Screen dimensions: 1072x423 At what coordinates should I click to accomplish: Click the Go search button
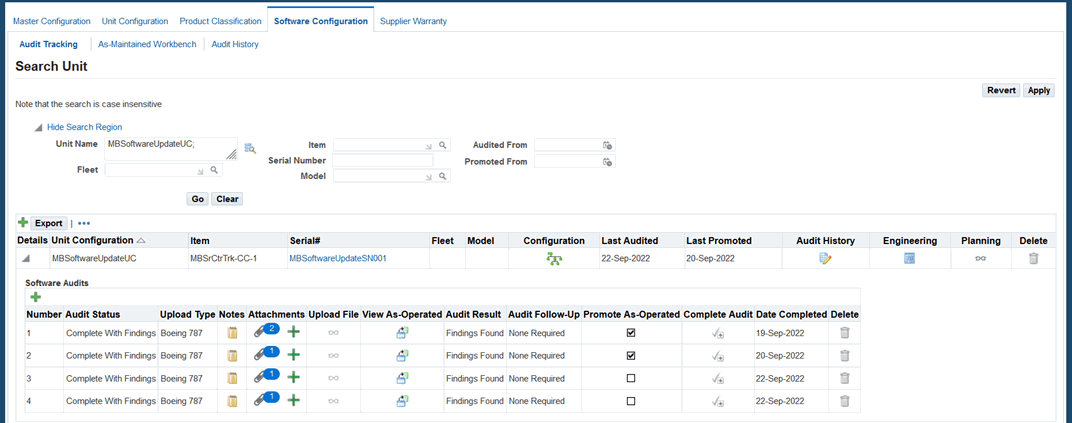point(198,199)
